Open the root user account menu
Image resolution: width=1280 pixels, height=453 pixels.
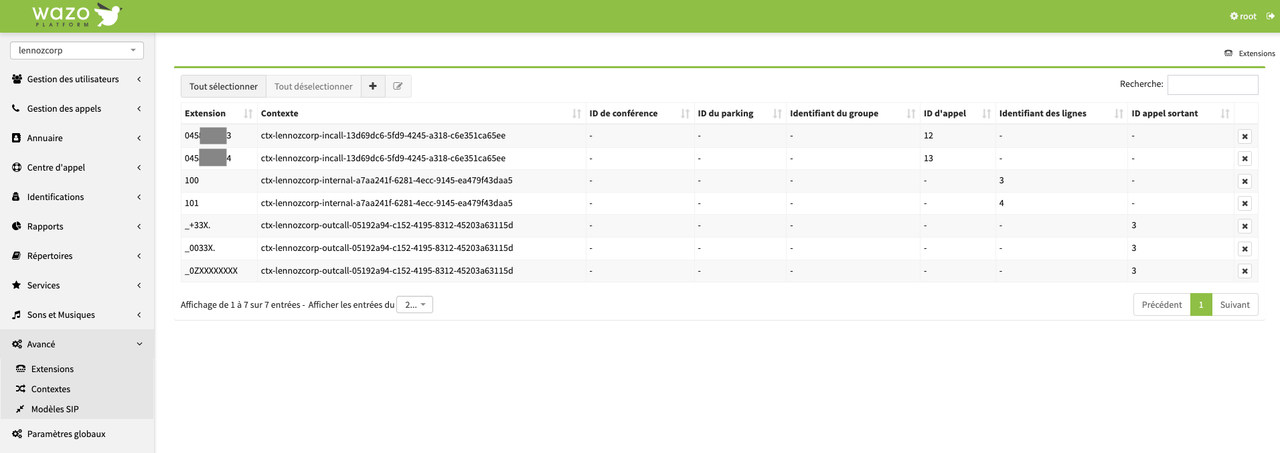click(x=1243, y=16)
